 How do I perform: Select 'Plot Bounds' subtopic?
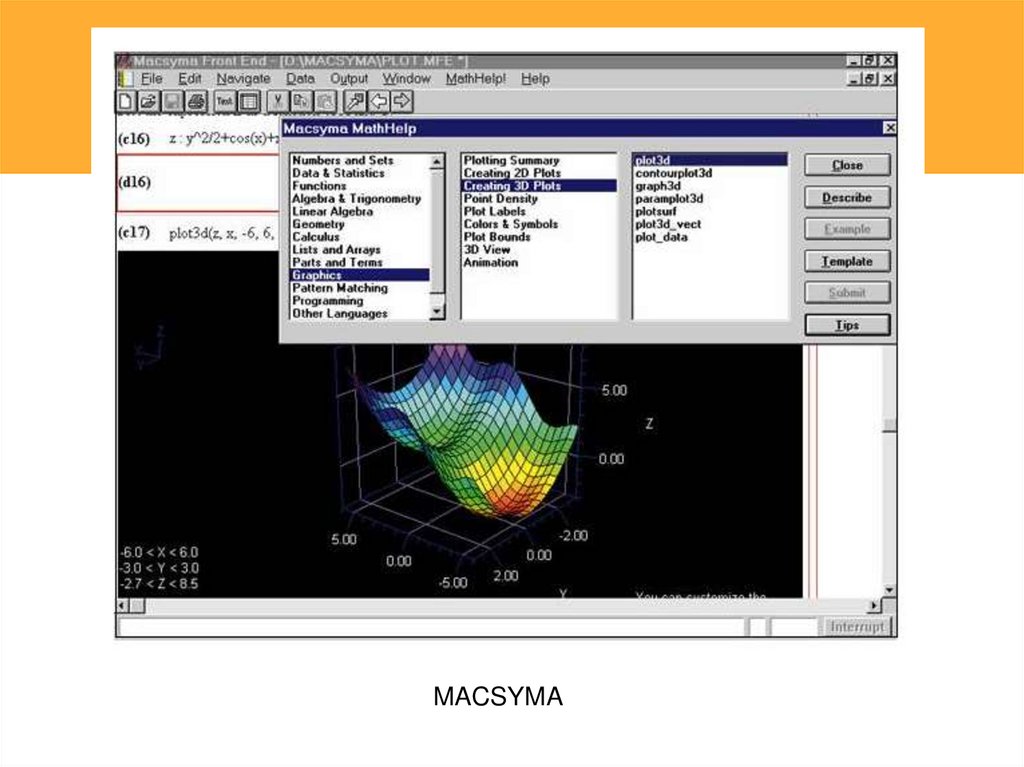click(497, 237)
